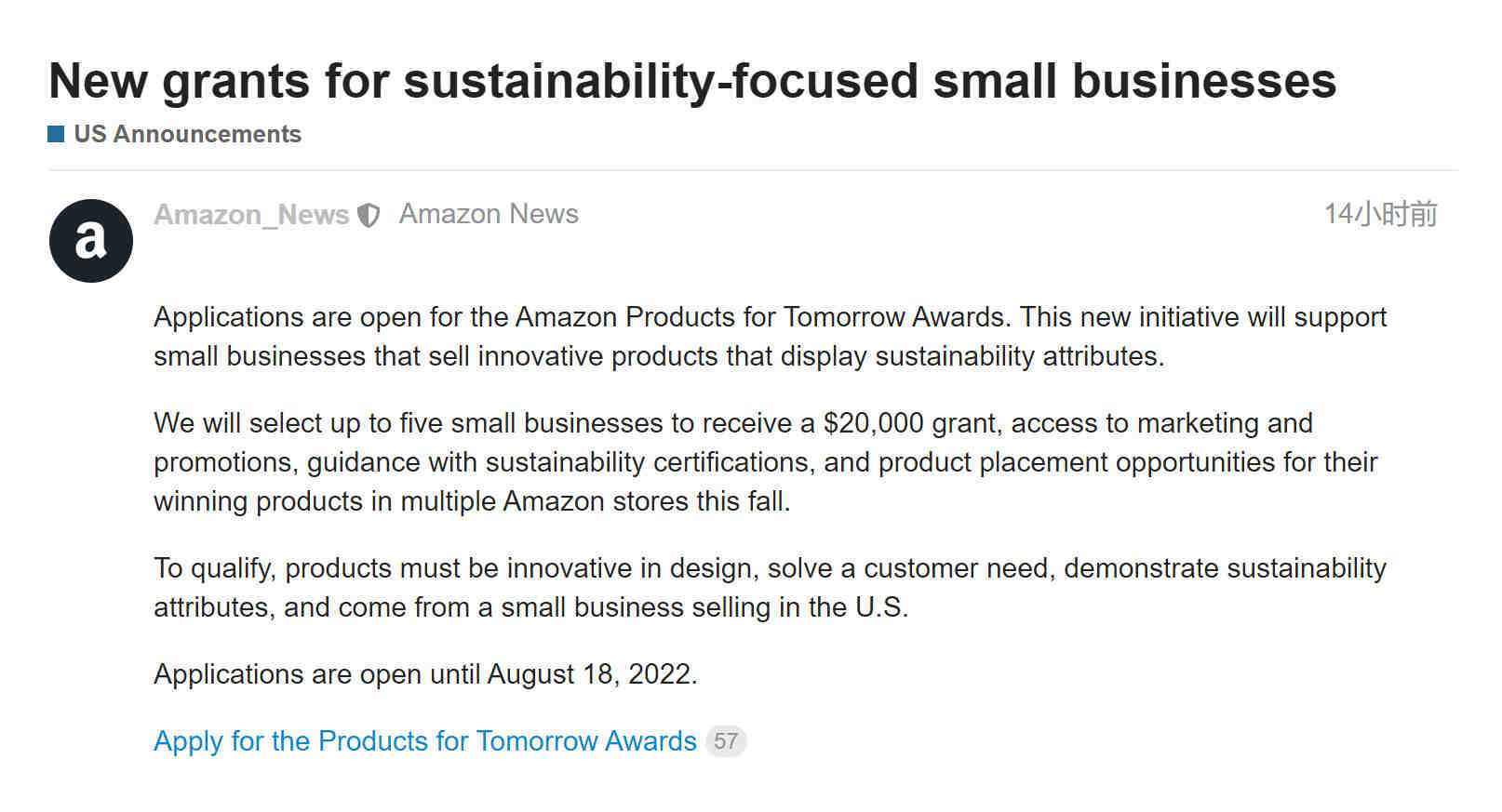
Task: Open the Amazon avatar profile picture
Action: coord(91,241)
